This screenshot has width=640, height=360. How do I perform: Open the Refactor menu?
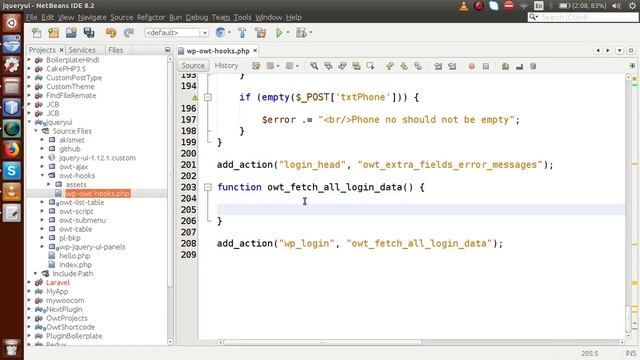click(151, 17)
